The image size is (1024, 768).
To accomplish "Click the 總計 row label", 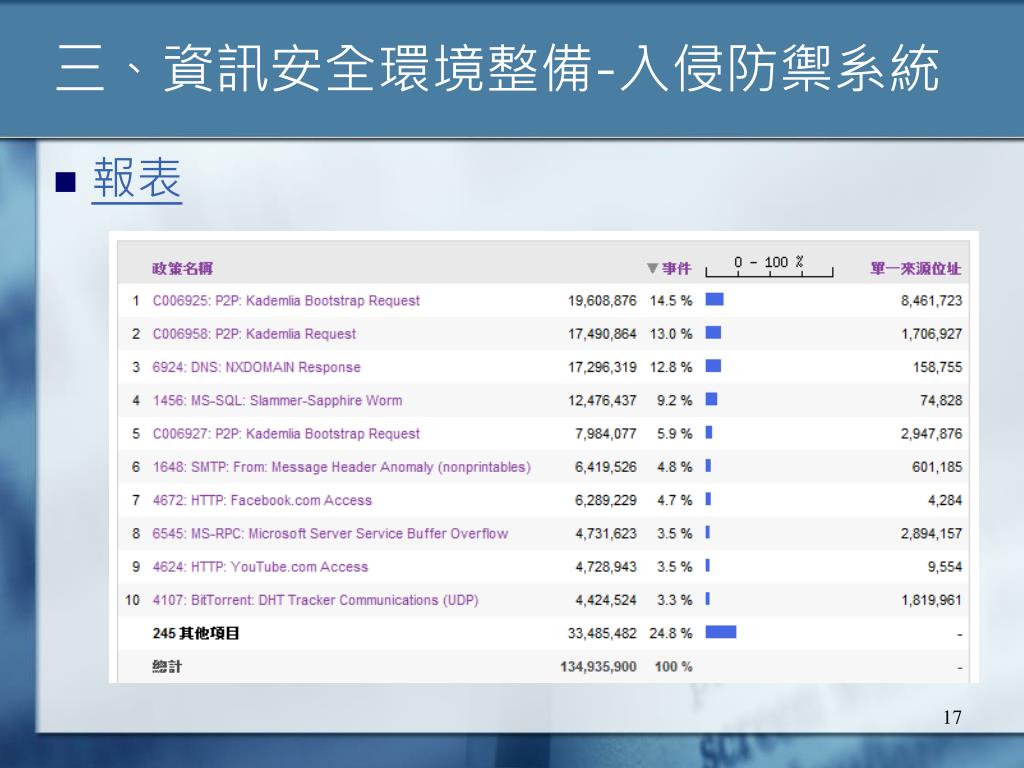I will 167,667.
